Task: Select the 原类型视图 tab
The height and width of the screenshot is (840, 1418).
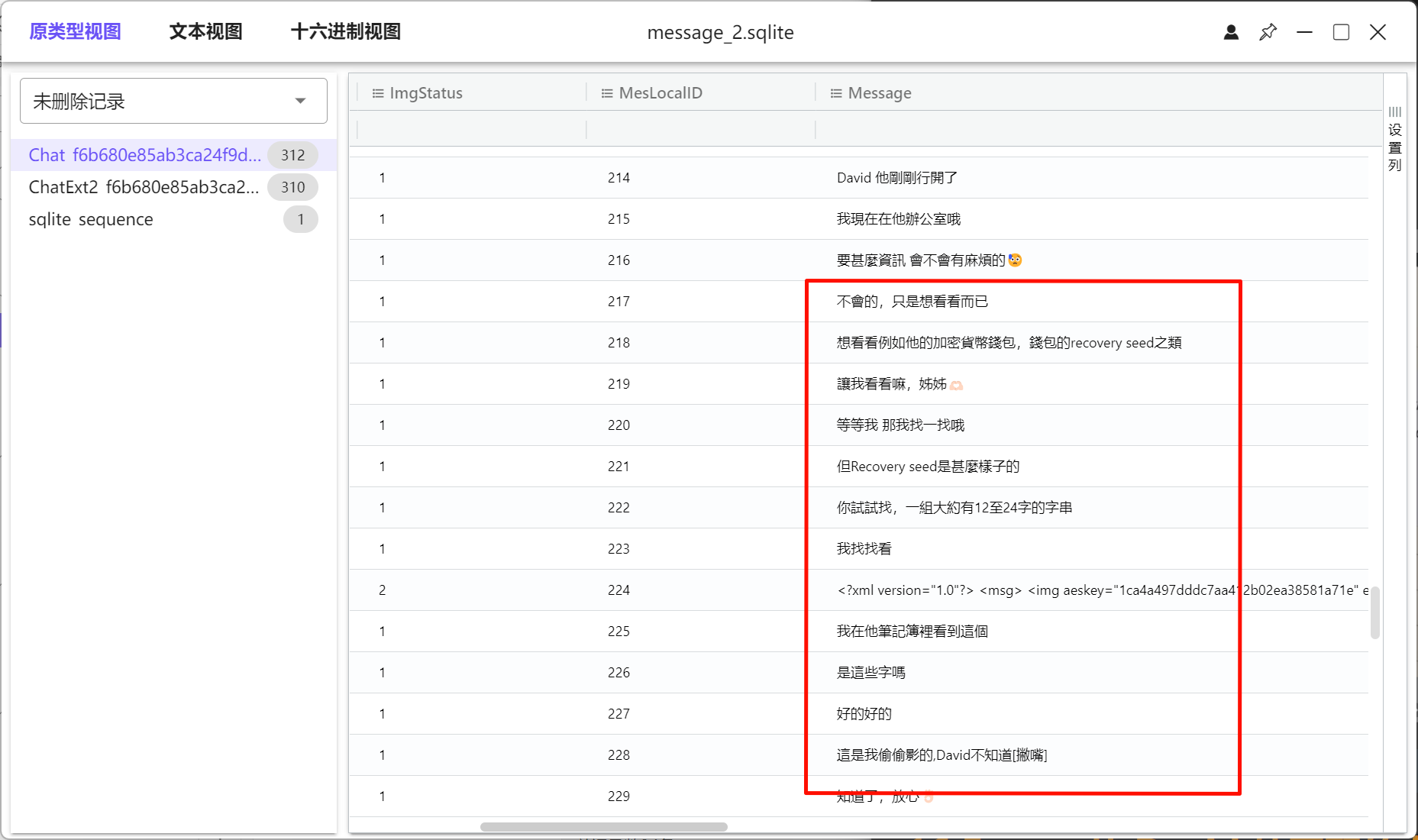Action: tap(75, 32)
